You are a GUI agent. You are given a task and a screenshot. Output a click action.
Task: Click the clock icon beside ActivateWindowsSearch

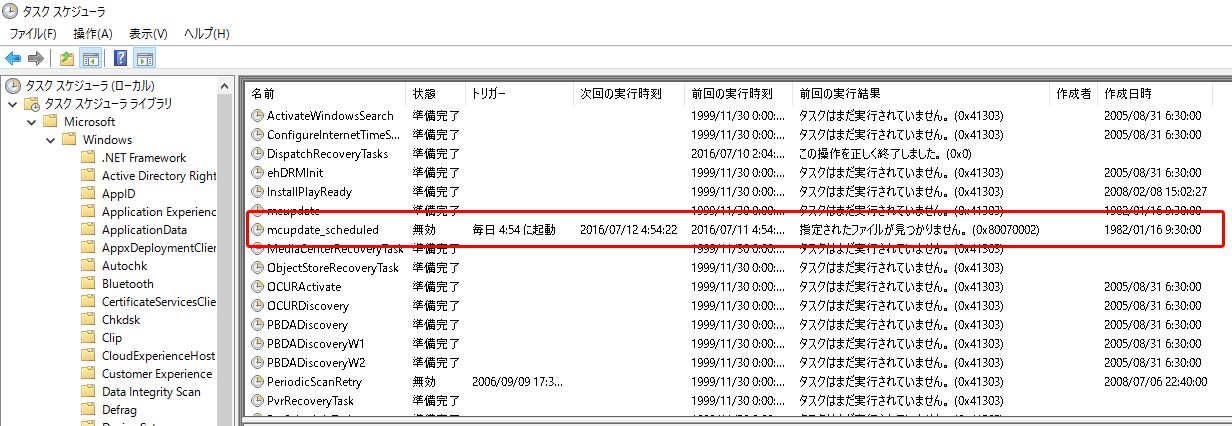[257, 116]
